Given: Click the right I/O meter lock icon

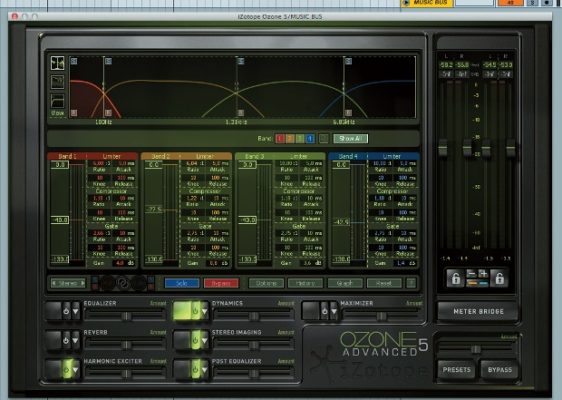Looking at the screenshot, I should (x=499, y=278).
